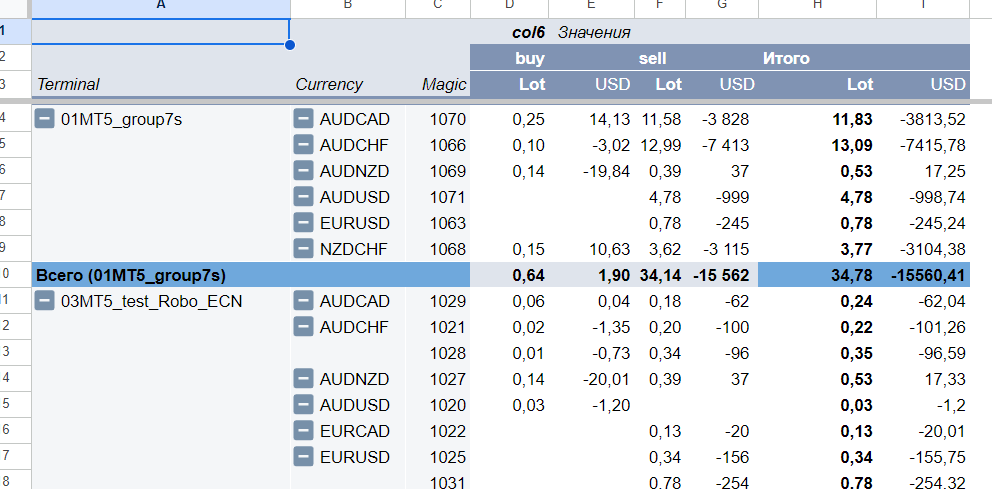
Task: Collapse AUDCAD under 01MT5_group7s
Action: click(x=304, y=118)
